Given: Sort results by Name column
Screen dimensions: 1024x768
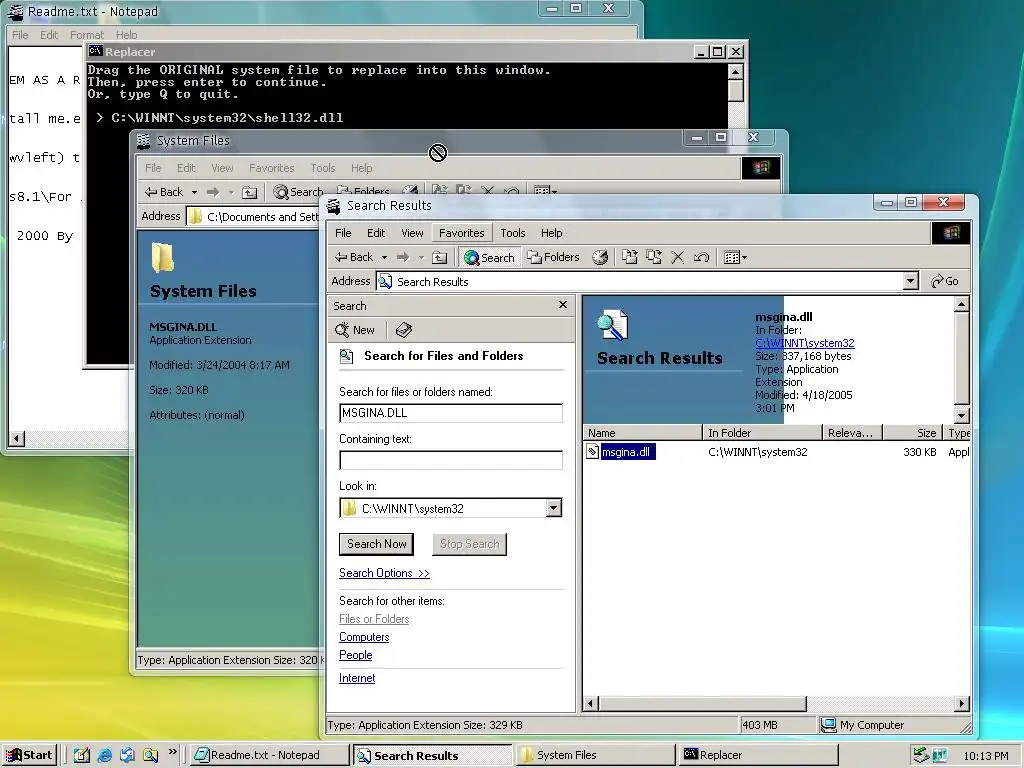Looking at the screenshot, I should pyautogui.click(x=642, y=432).
